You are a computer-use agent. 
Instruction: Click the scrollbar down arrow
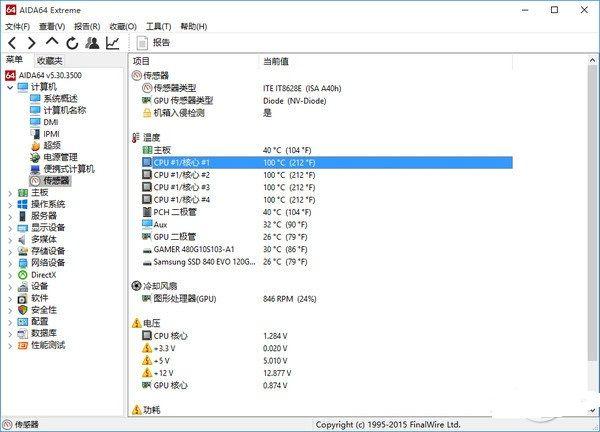point(592,411)
